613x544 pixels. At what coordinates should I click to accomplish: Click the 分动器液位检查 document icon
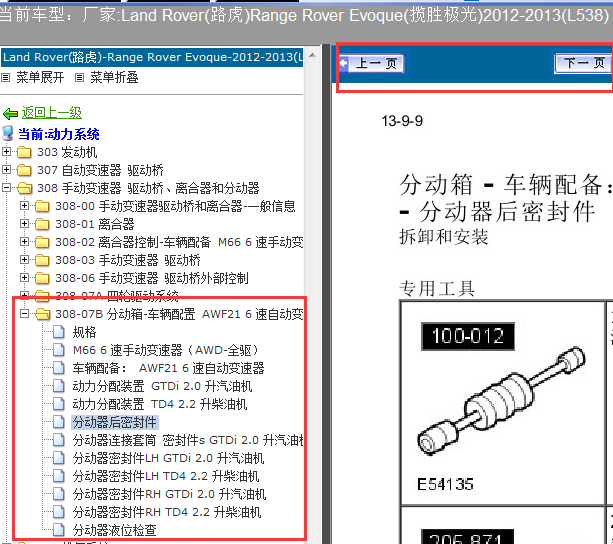(60, 530)
